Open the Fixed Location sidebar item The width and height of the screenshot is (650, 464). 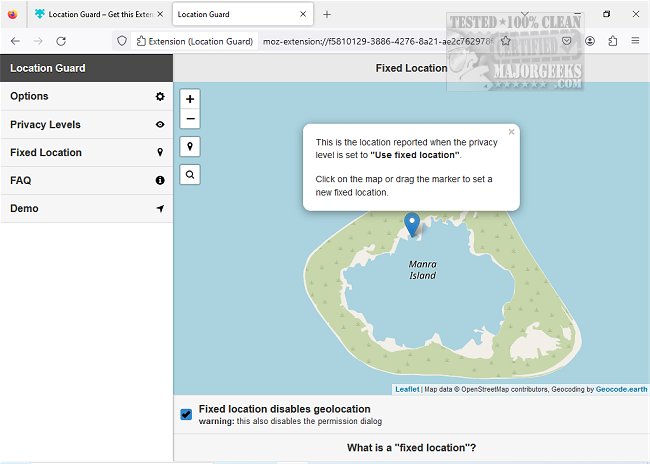pos(86,153)
